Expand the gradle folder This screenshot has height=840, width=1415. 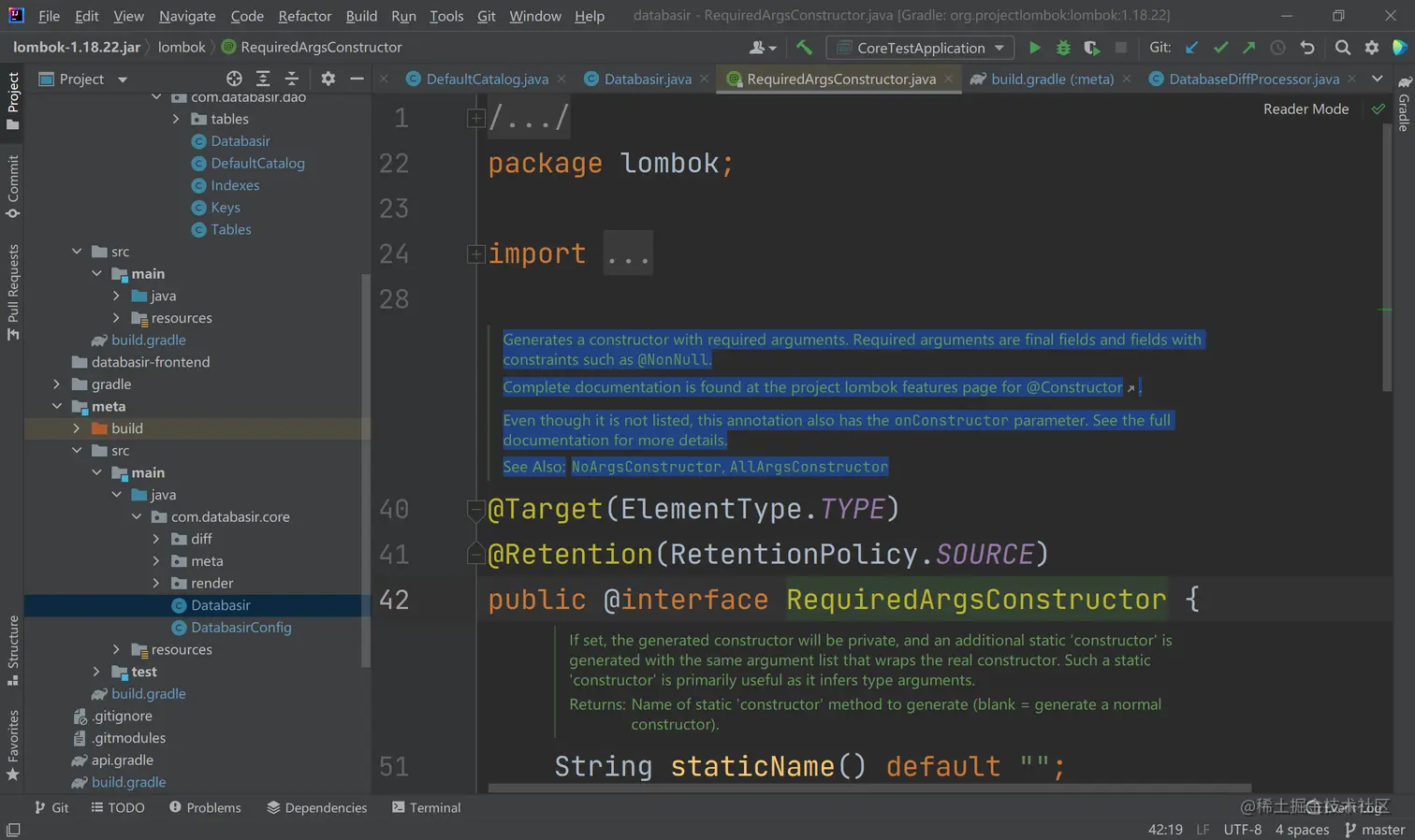57,384
